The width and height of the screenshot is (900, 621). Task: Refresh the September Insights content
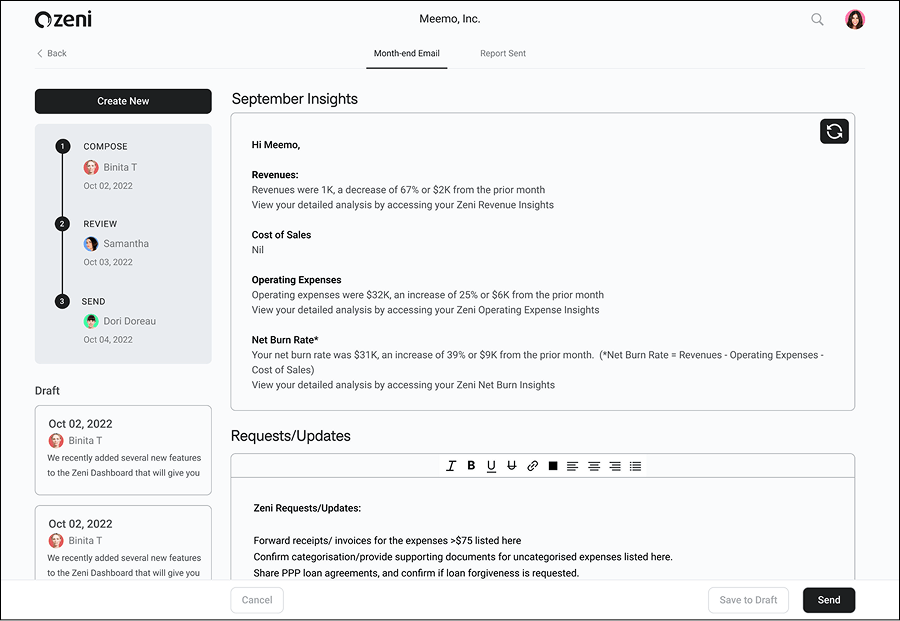(834, 131)
